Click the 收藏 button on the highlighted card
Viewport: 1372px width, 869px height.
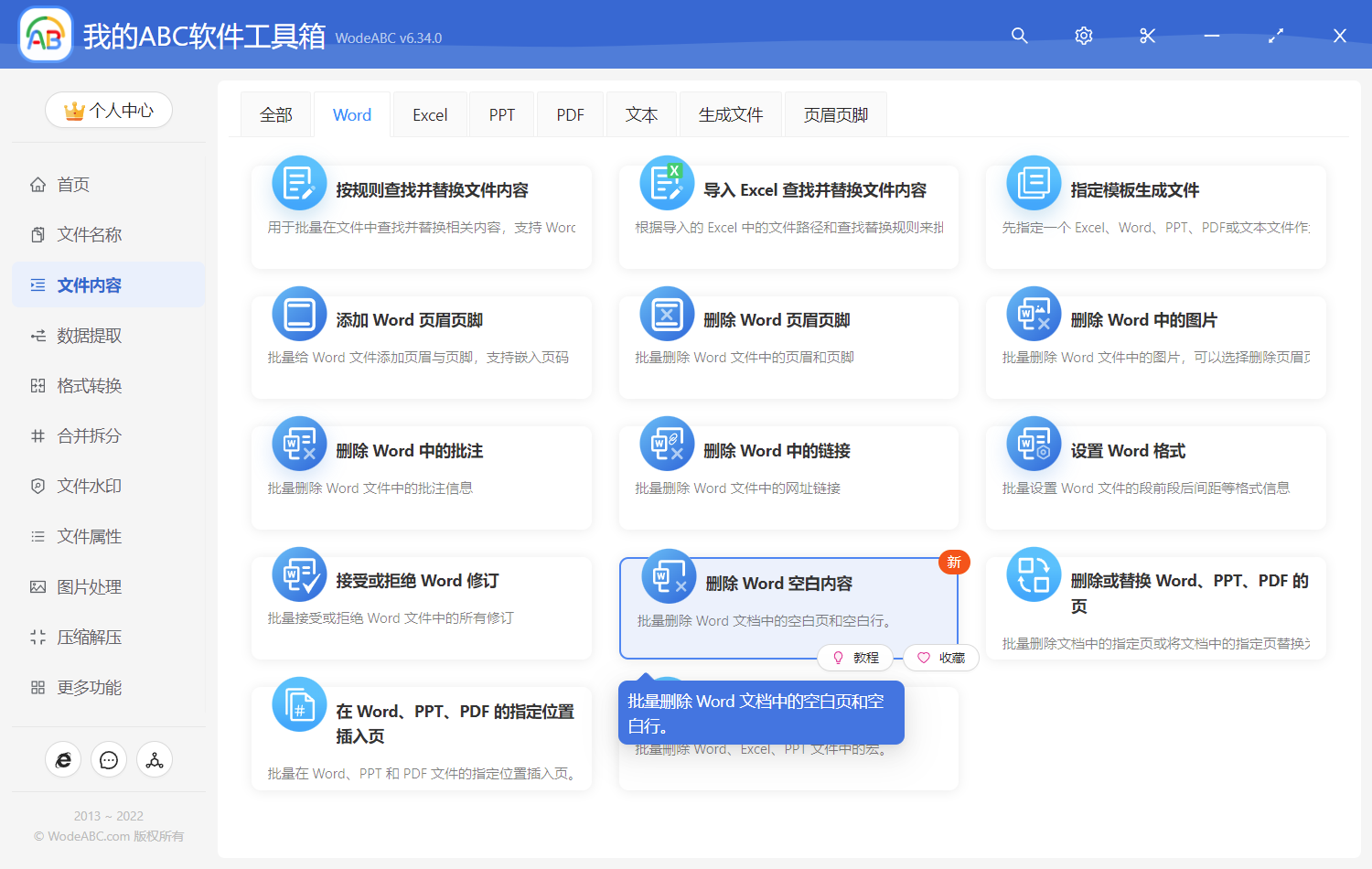click(x=940, y=658)
